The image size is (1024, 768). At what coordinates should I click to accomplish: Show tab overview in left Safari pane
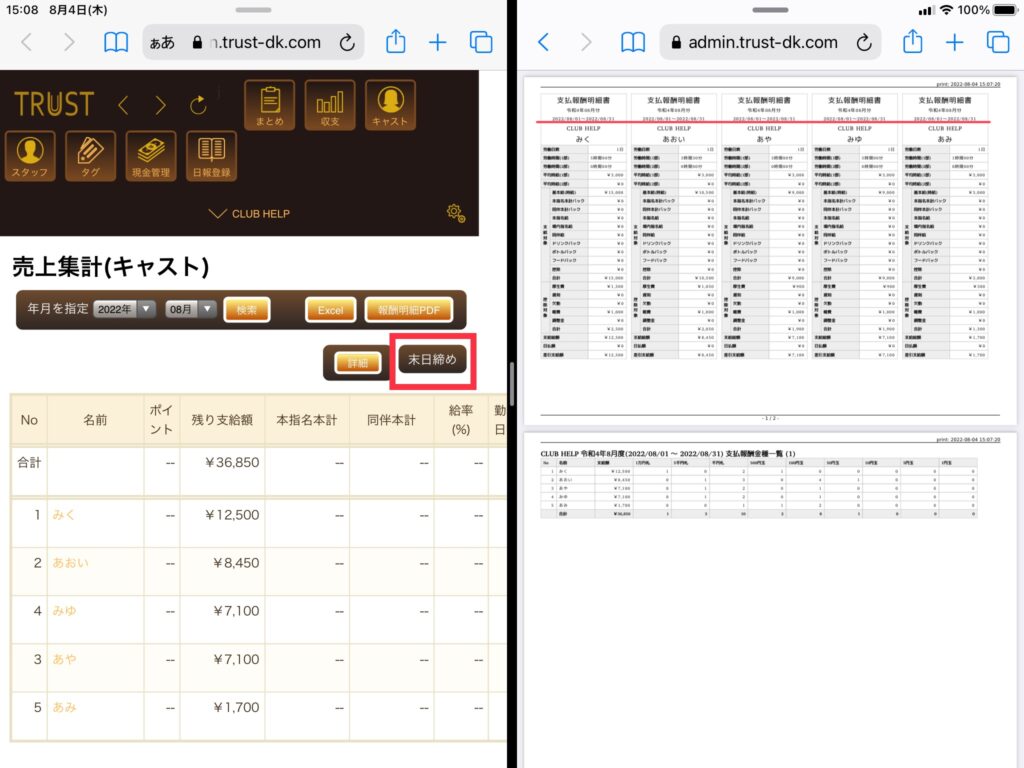coord(481,42)
